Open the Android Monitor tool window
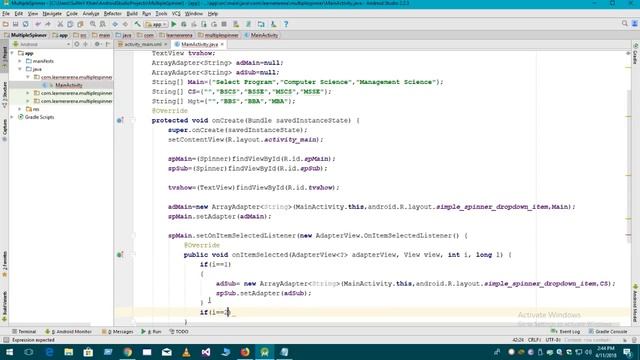640x360 pixels. (x=68, y=331)
